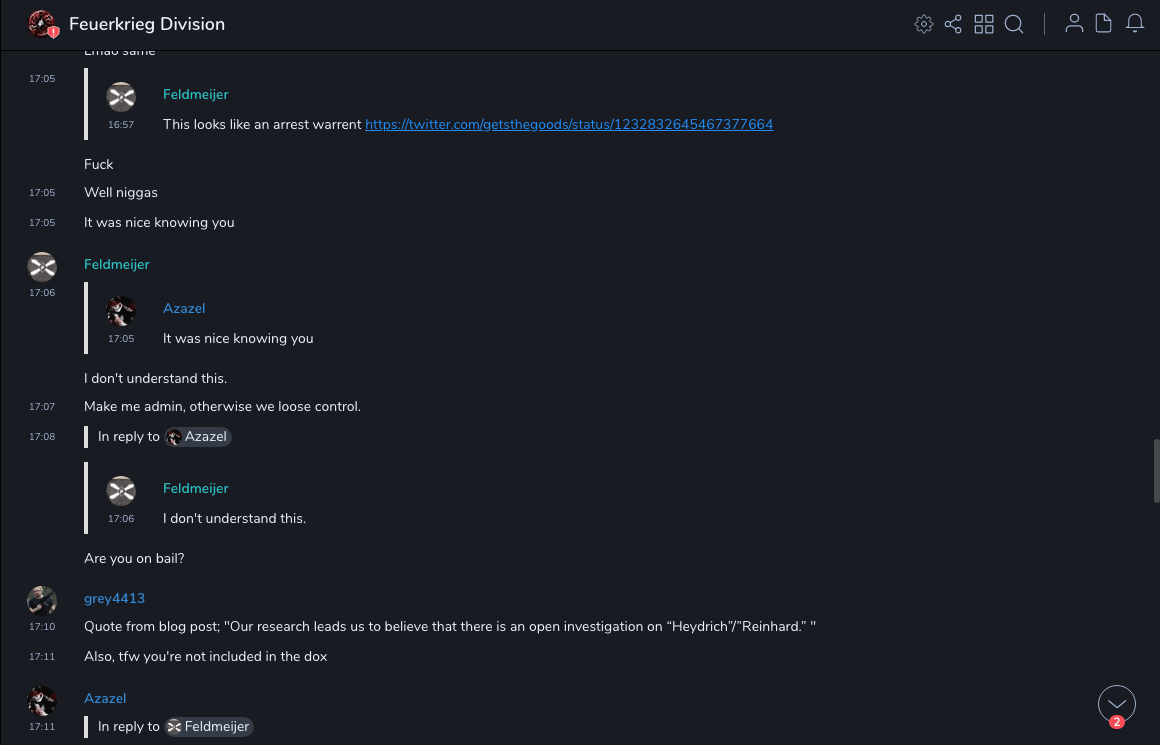The width and height of the screenshot is (1160, 745).
Task: Click the share room icon
Action: point(953,24)
